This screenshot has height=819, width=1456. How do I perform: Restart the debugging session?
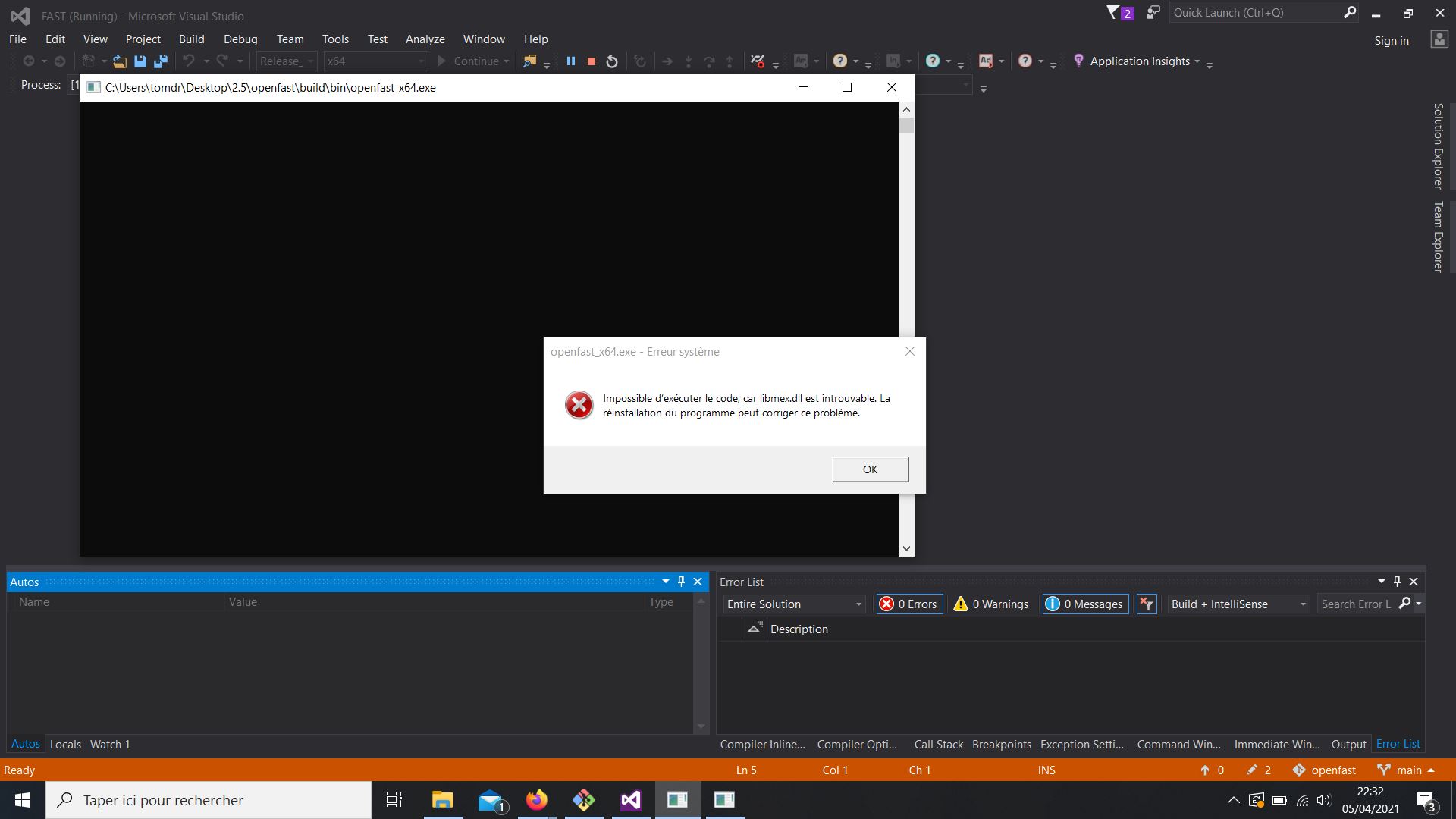[x=612, y=61]
